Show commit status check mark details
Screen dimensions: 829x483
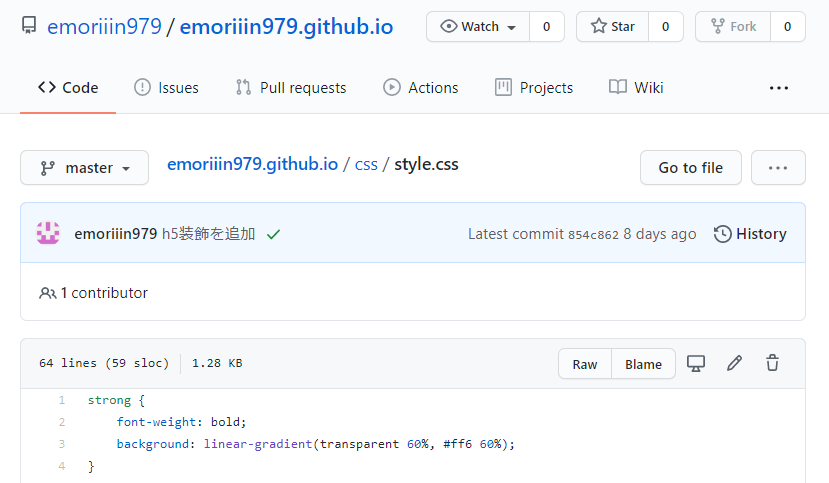(x=273, y=234)
